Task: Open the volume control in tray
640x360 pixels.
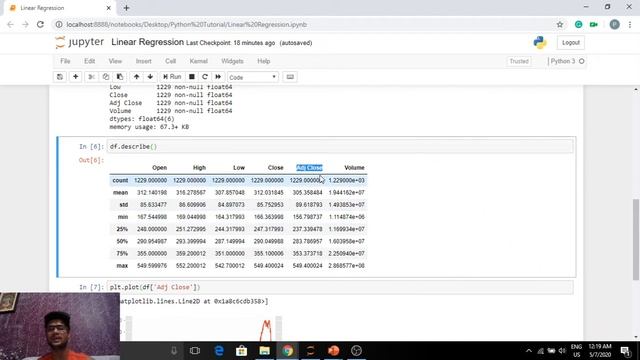Action: [562, 351]
